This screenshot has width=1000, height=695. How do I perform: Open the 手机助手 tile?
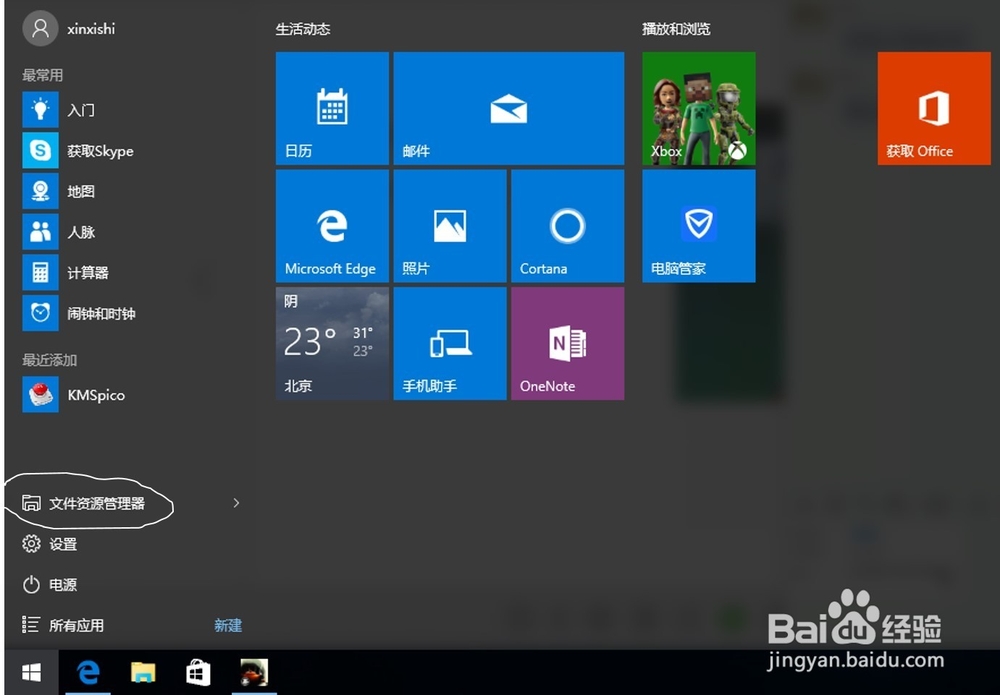click(x=449, y=343)
